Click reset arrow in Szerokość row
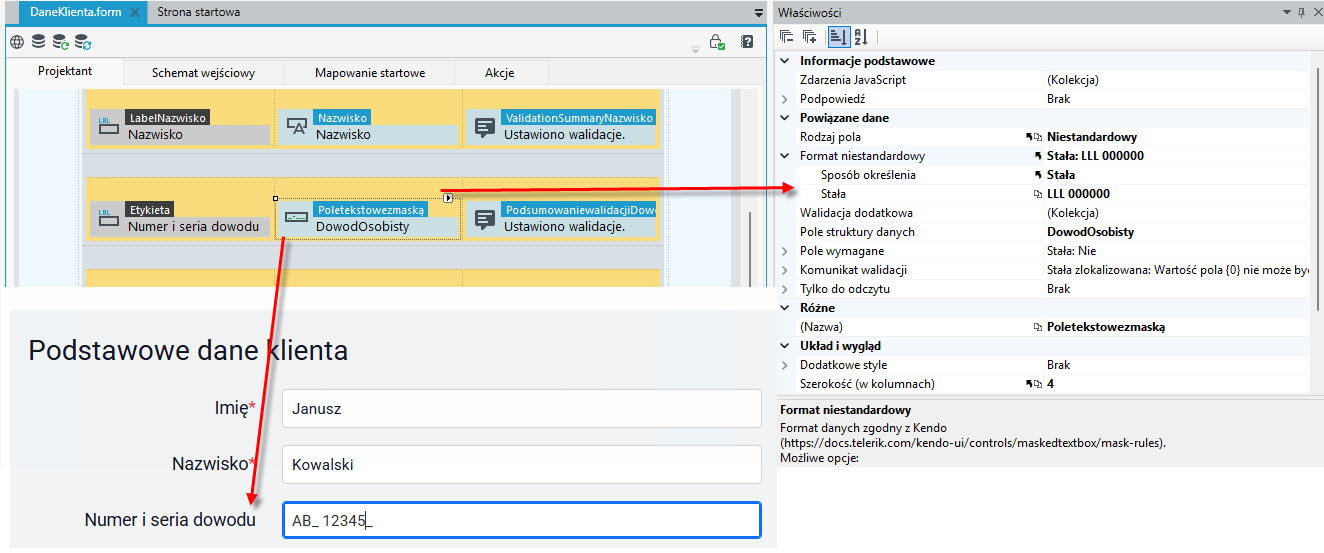Image resolution: width=1324 pixels, height=553 pixels. pos(1029,384)
